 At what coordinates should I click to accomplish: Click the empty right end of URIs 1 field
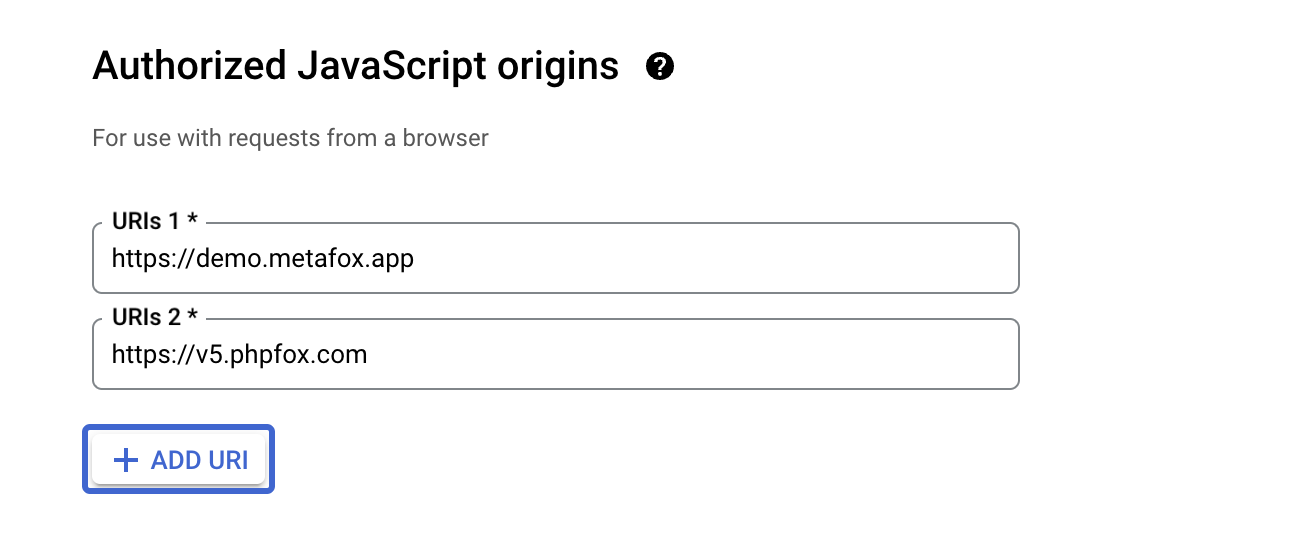click(900, 259)
